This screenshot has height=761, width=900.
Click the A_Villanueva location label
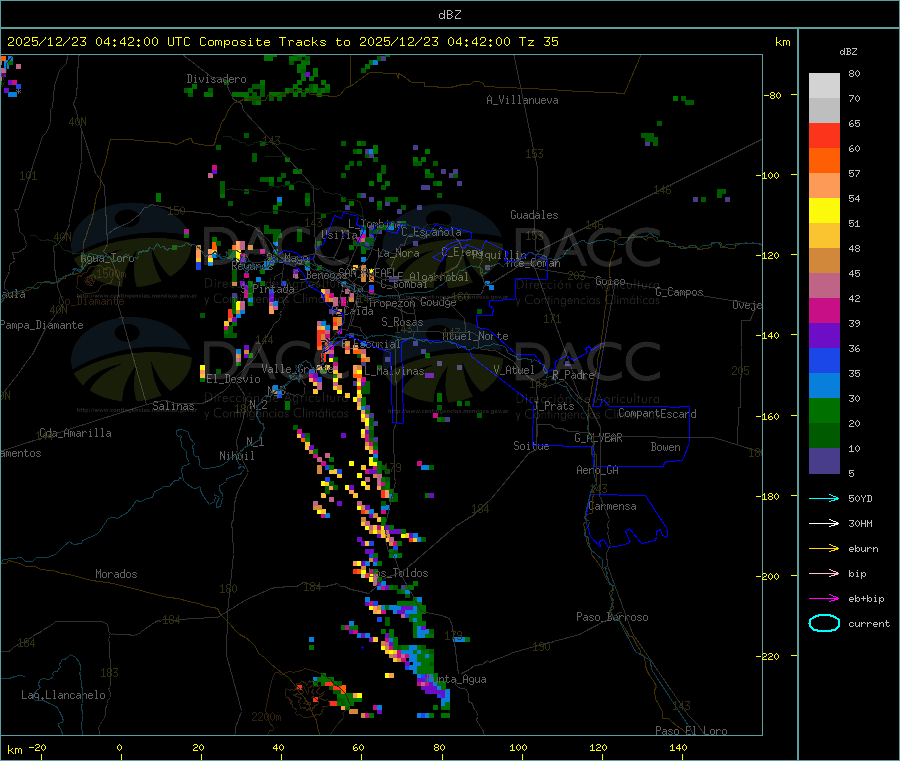pos(522,100)
